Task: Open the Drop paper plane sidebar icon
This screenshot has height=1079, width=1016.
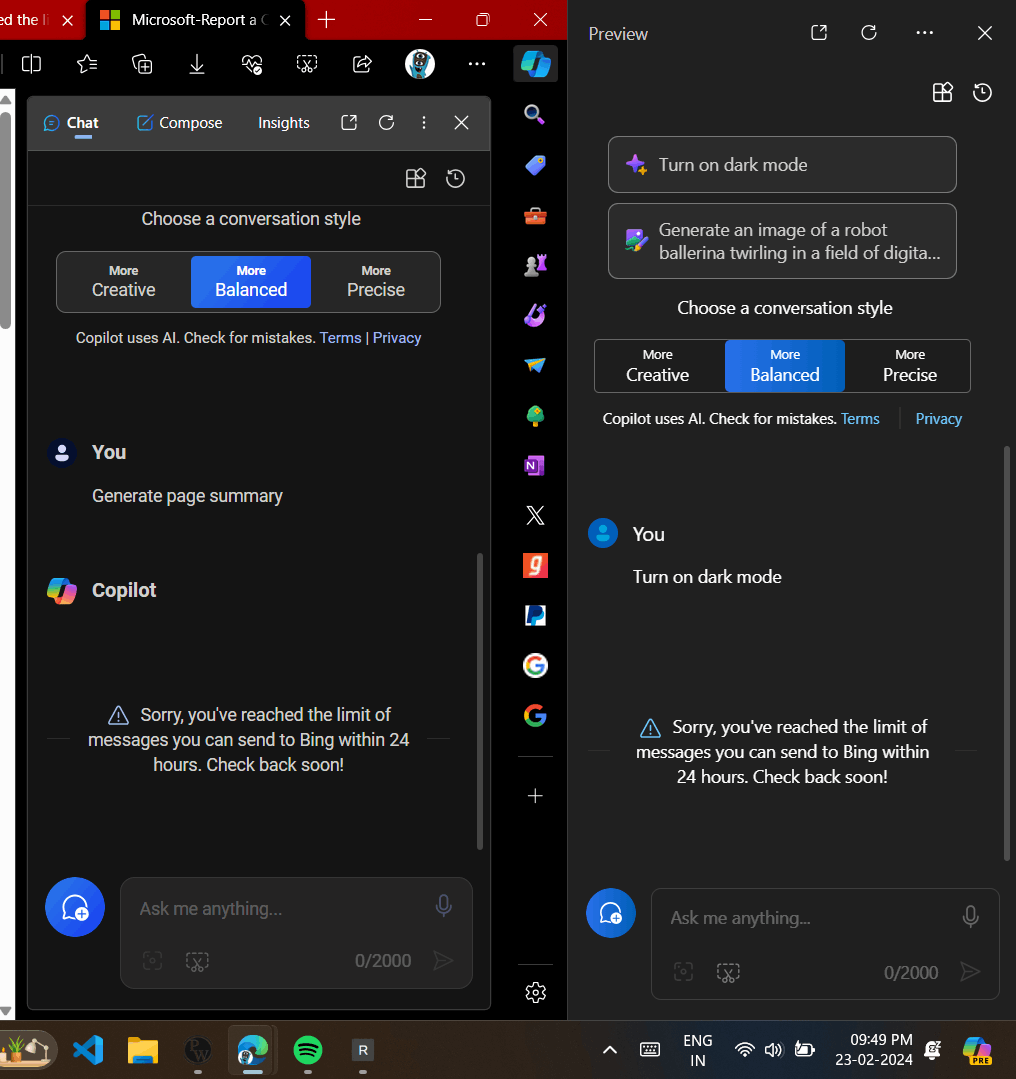Action: click(535, 365)
